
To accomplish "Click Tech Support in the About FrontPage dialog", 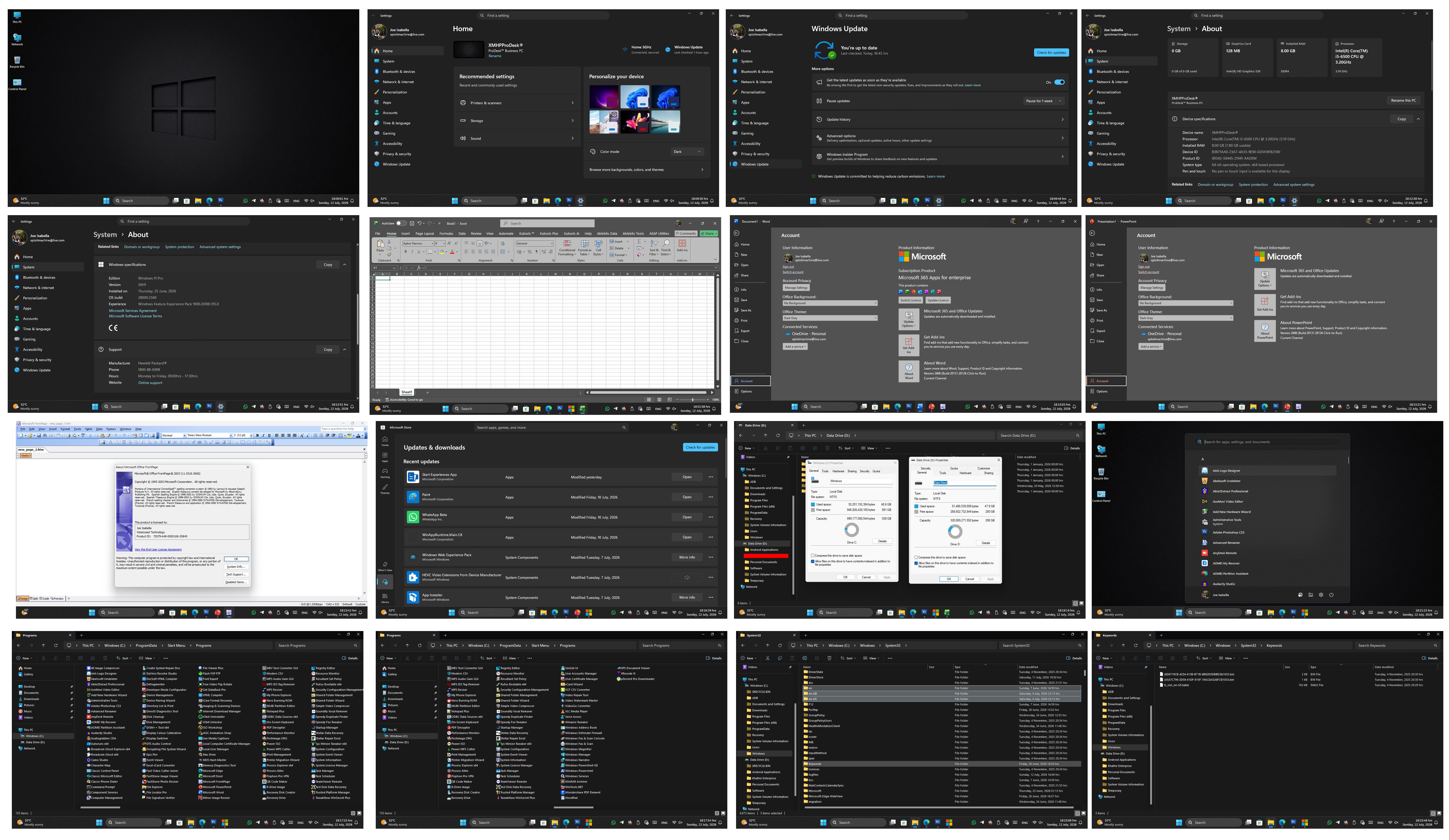I will [x=236, y=574].
